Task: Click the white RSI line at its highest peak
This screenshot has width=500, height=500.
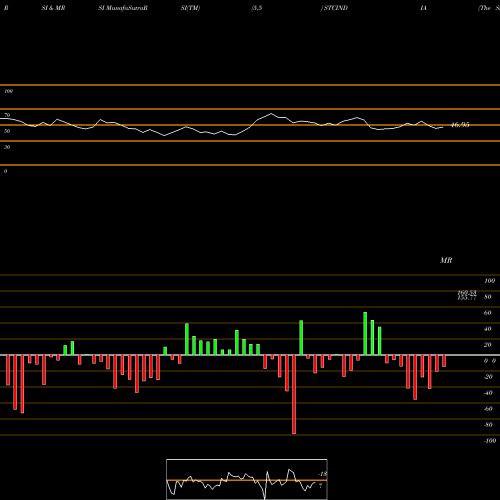Action: 271,114
